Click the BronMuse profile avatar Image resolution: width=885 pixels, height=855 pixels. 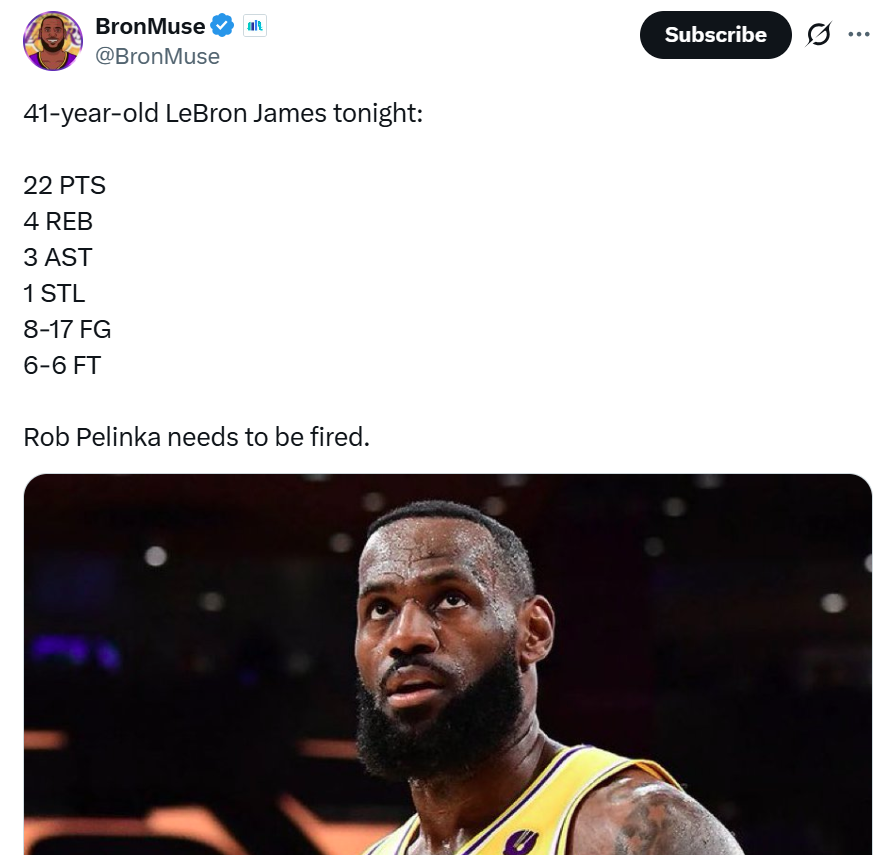click(x=52, y=41)
